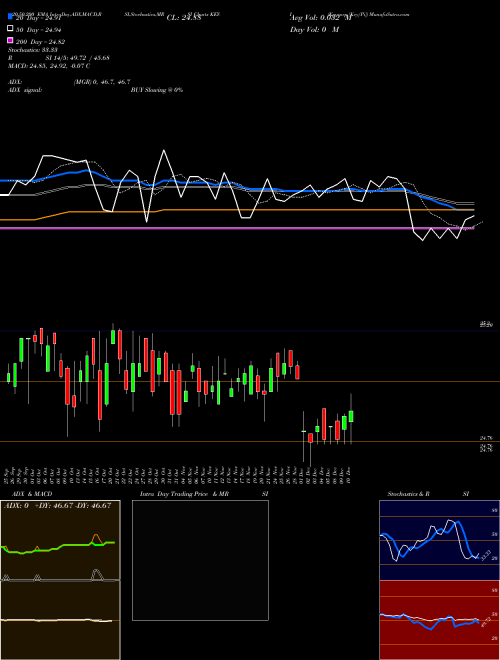Click the 'Day Vol: 0 M' readout
The width and height of the screenshot is (500, 660).
point(314,30)
